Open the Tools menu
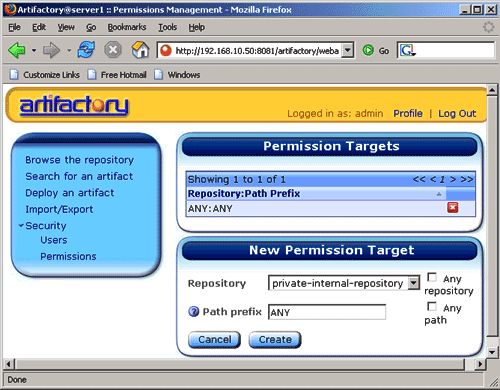 tap(167, 27)
